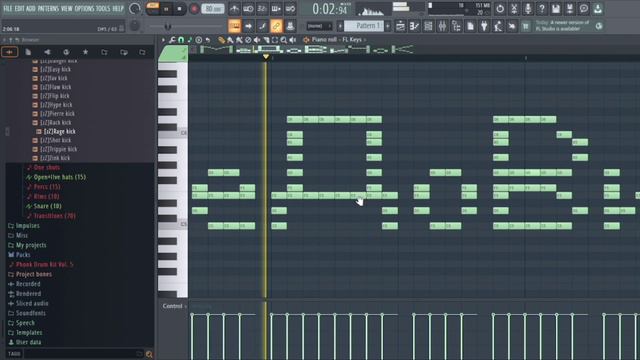Toggle wait for input to start playing
Viewport: 640px width, 360px height.
click(248, 9)
